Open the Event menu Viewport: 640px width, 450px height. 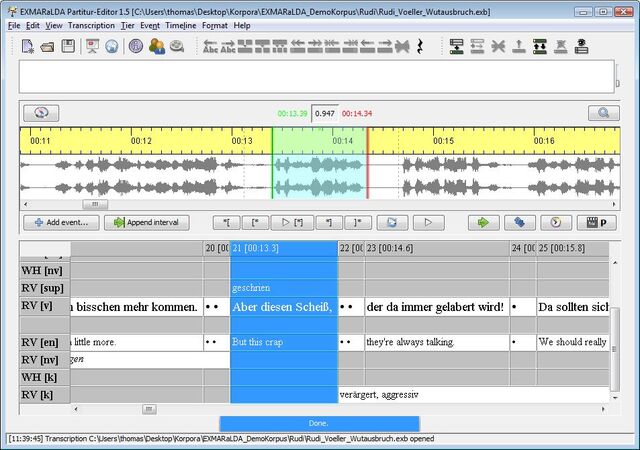click(x=150, y=25)
